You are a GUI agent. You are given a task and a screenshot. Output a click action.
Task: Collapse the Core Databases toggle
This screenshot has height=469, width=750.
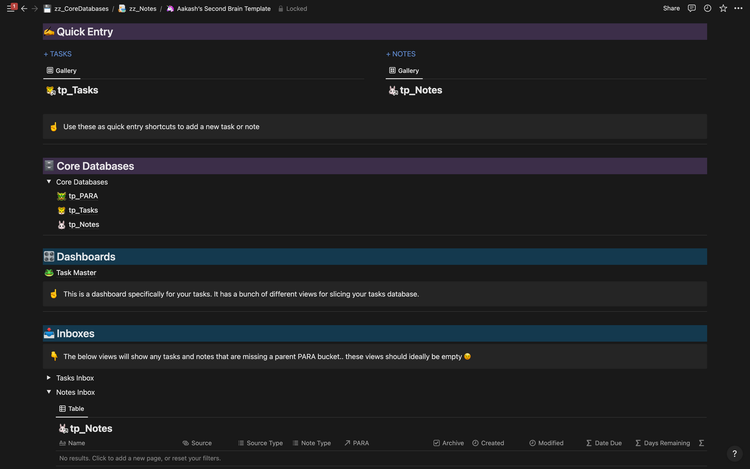click(49, 182)
